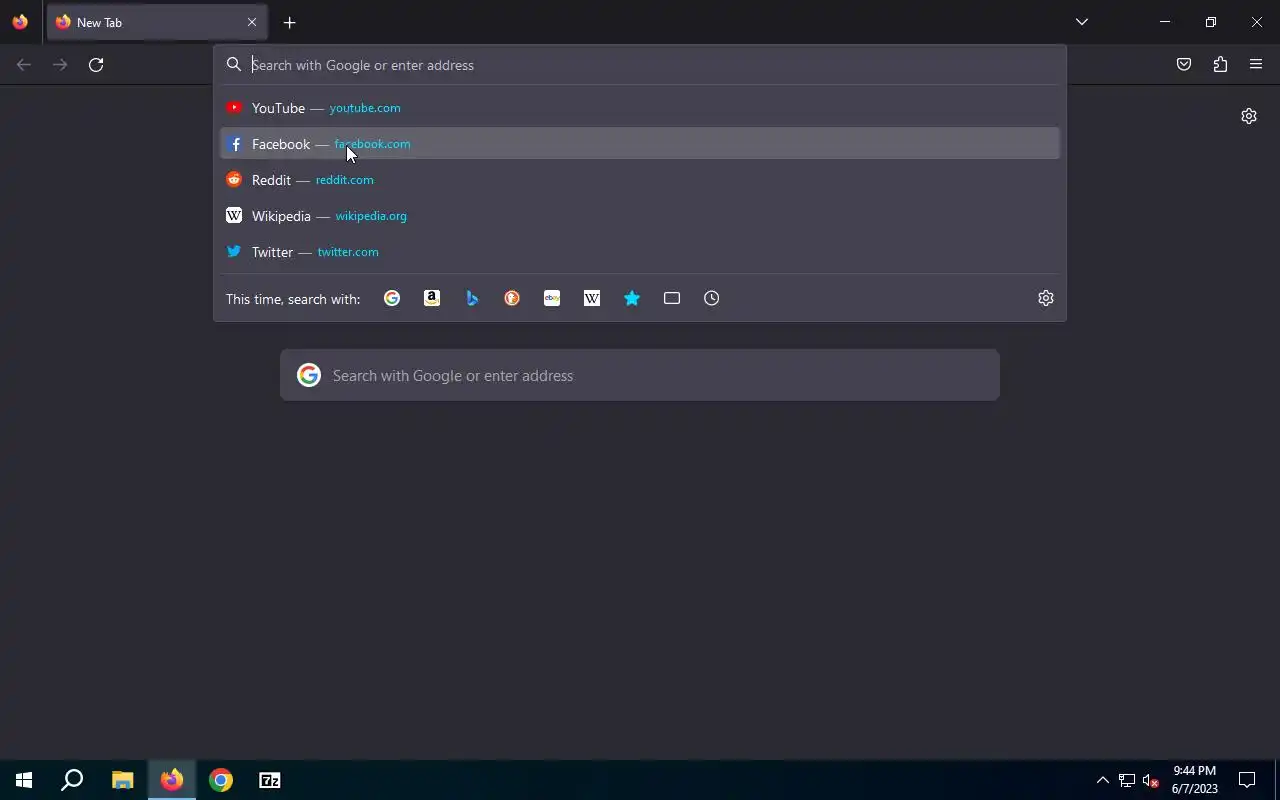Open search settings gear in dropdown

[1046, 298]
